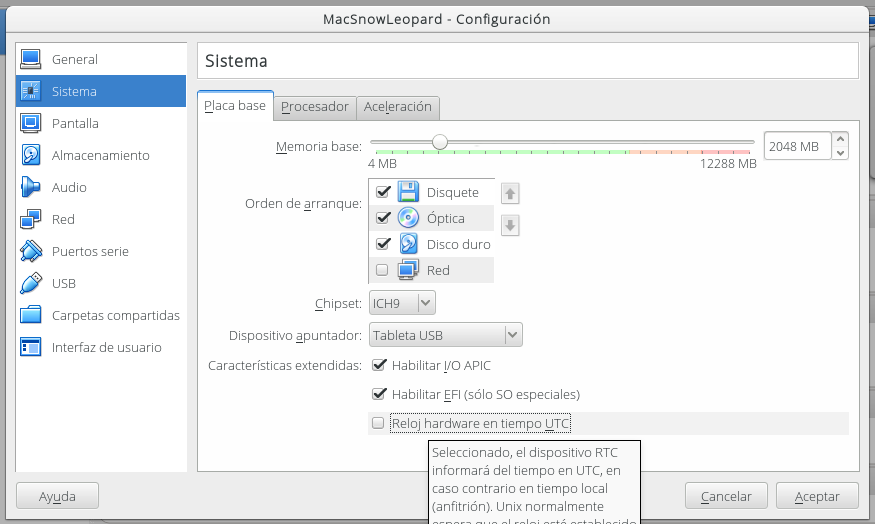
Task: Select the Sistema chip icon
Action: coord(31,91)
